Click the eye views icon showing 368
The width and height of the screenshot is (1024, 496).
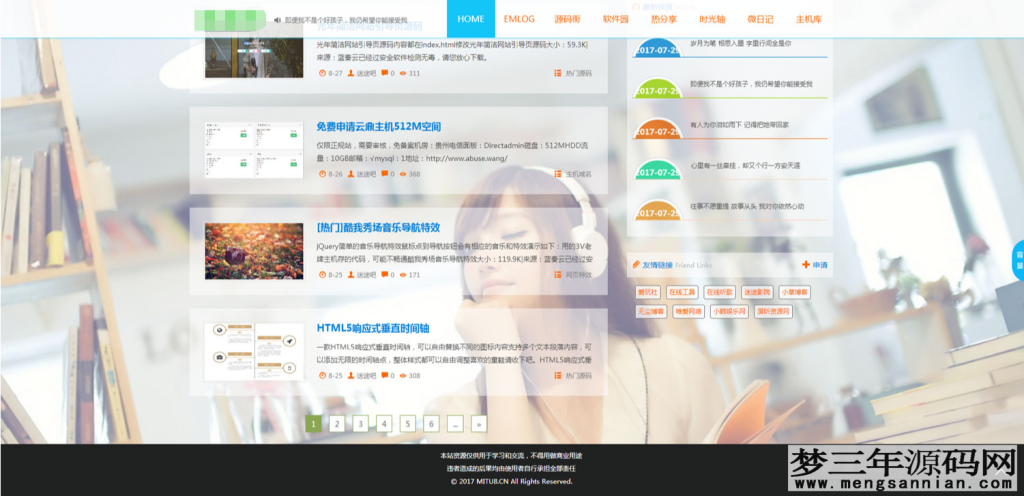coord(403,174)
